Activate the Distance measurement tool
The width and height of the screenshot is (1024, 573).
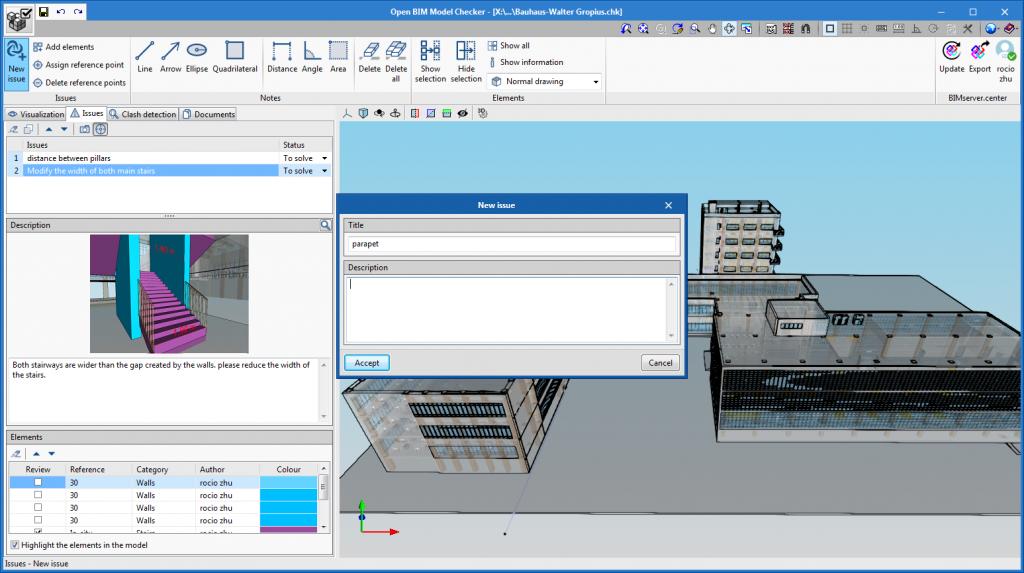click(282, 56)
